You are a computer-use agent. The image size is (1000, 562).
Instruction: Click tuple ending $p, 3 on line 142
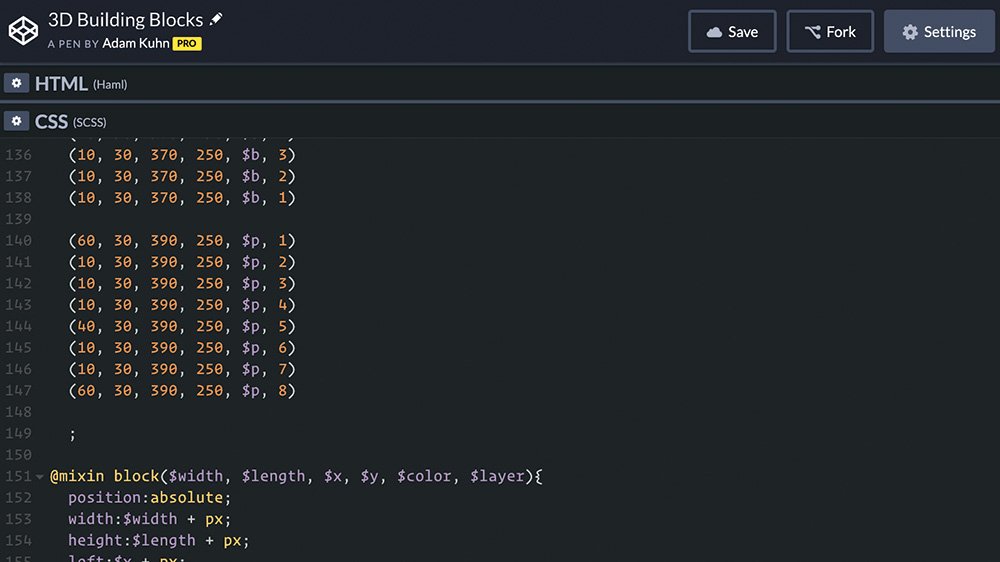point(182,283)
